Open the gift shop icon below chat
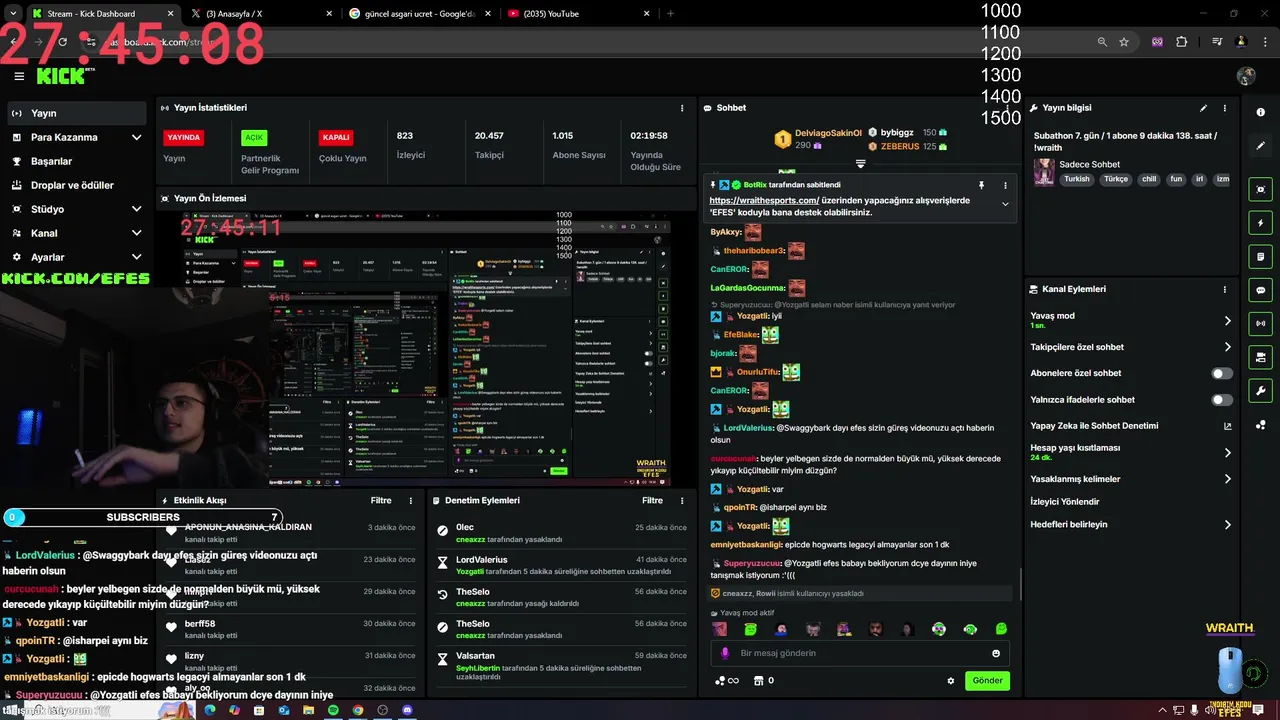Image resolution: width=1280 pixels, height=720 pixels. pyautogui.click(x=759, y=681)
